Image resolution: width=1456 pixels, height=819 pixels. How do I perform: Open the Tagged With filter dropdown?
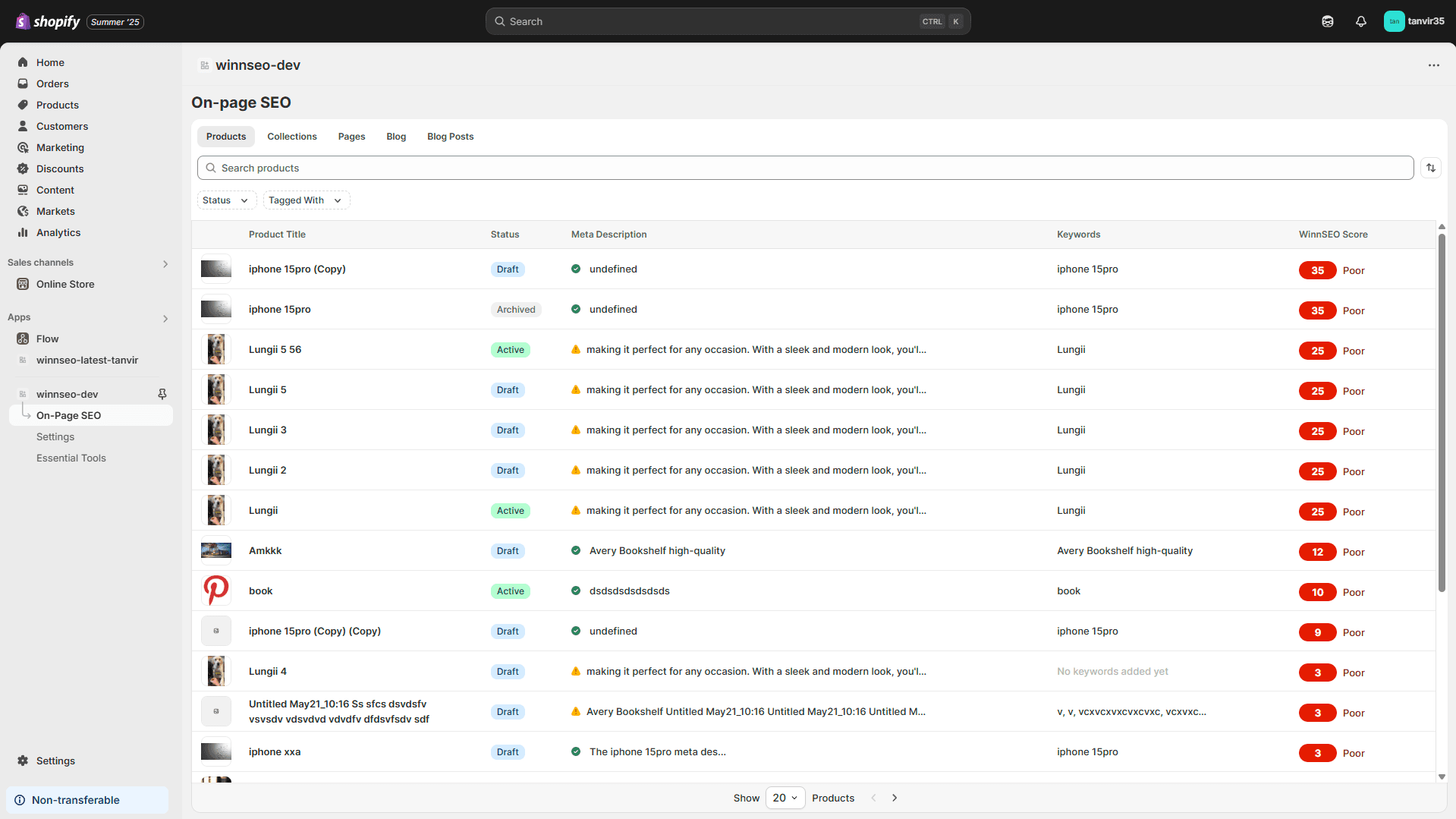[305, 200]
